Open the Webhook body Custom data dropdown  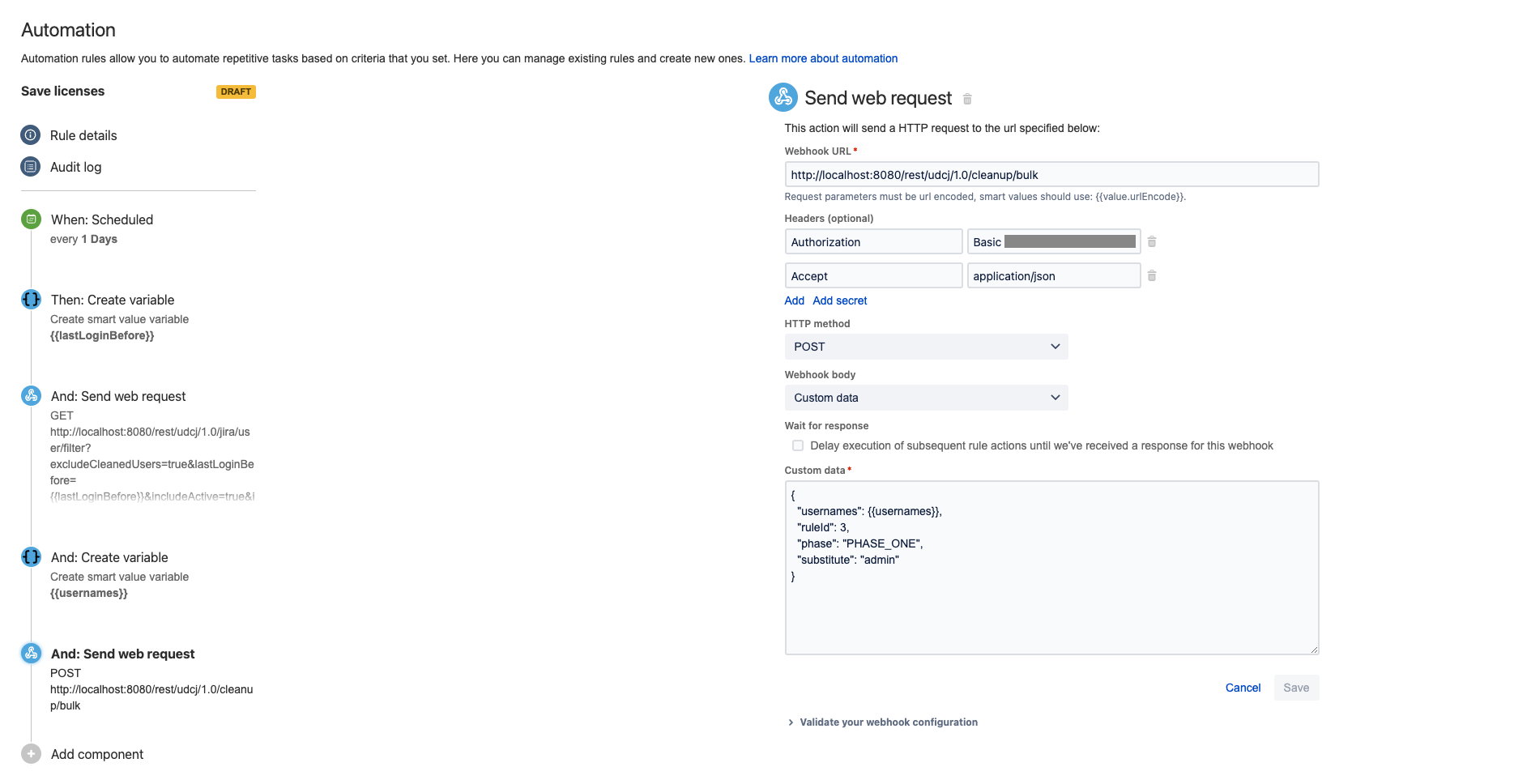(x=926, y=398)
